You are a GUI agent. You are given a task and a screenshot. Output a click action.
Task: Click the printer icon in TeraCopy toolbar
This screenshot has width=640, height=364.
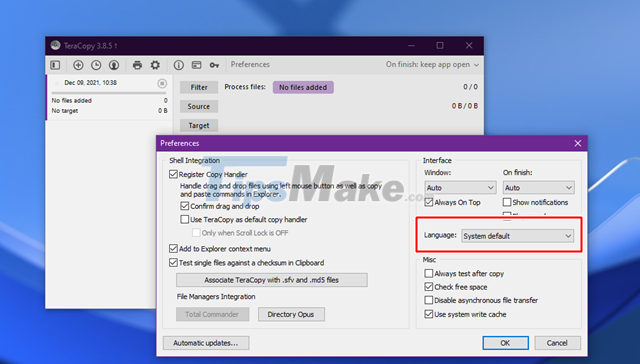click(138, 65)
